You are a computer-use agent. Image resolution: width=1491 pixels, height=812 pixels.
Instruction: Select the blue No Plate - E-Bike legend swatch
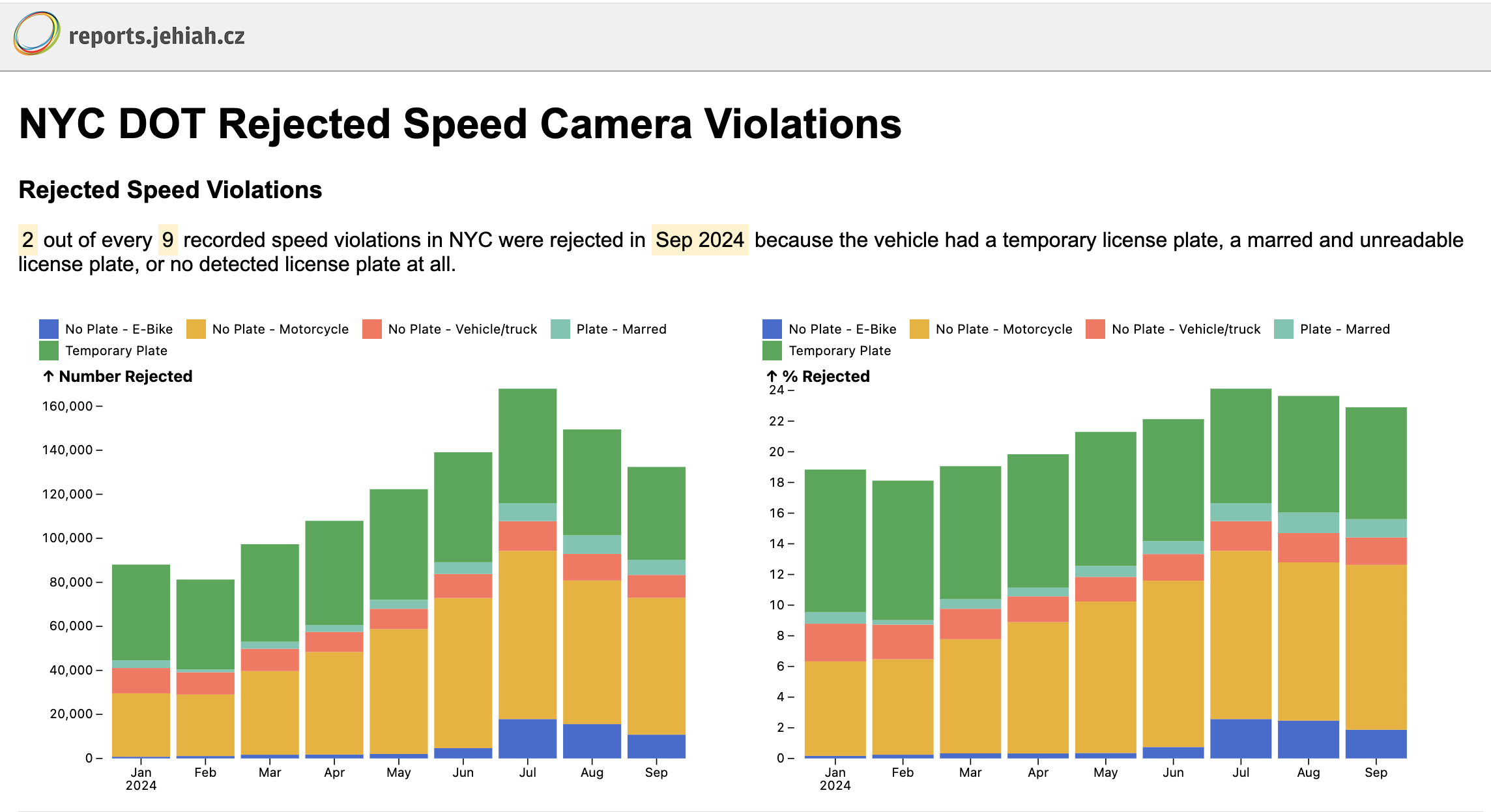[x=48, y=328]
